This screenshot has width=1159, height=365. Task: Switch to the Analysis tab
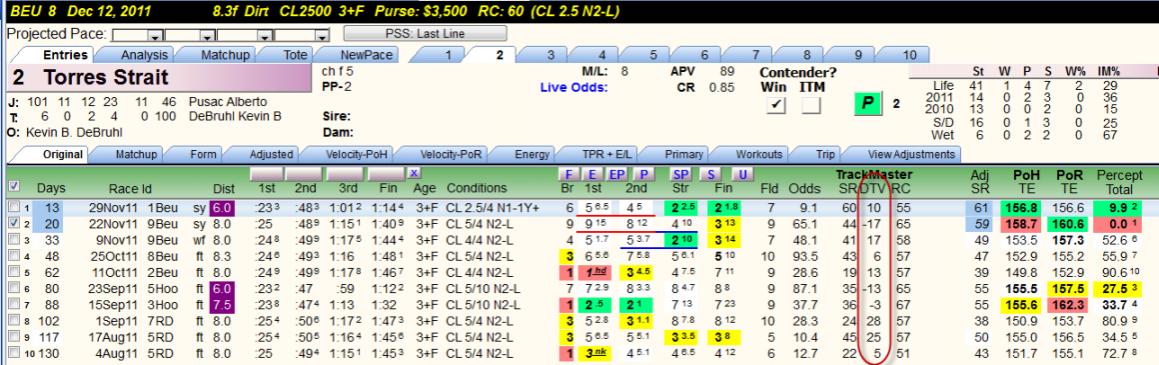144,55
